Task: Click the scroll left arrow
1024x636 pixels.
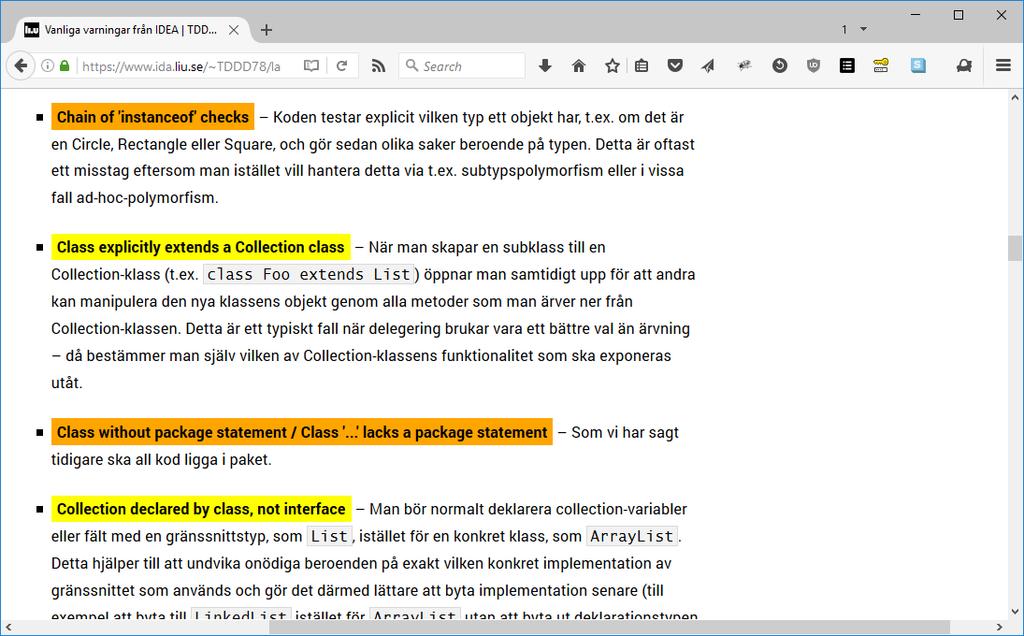Action: (7, 628)
